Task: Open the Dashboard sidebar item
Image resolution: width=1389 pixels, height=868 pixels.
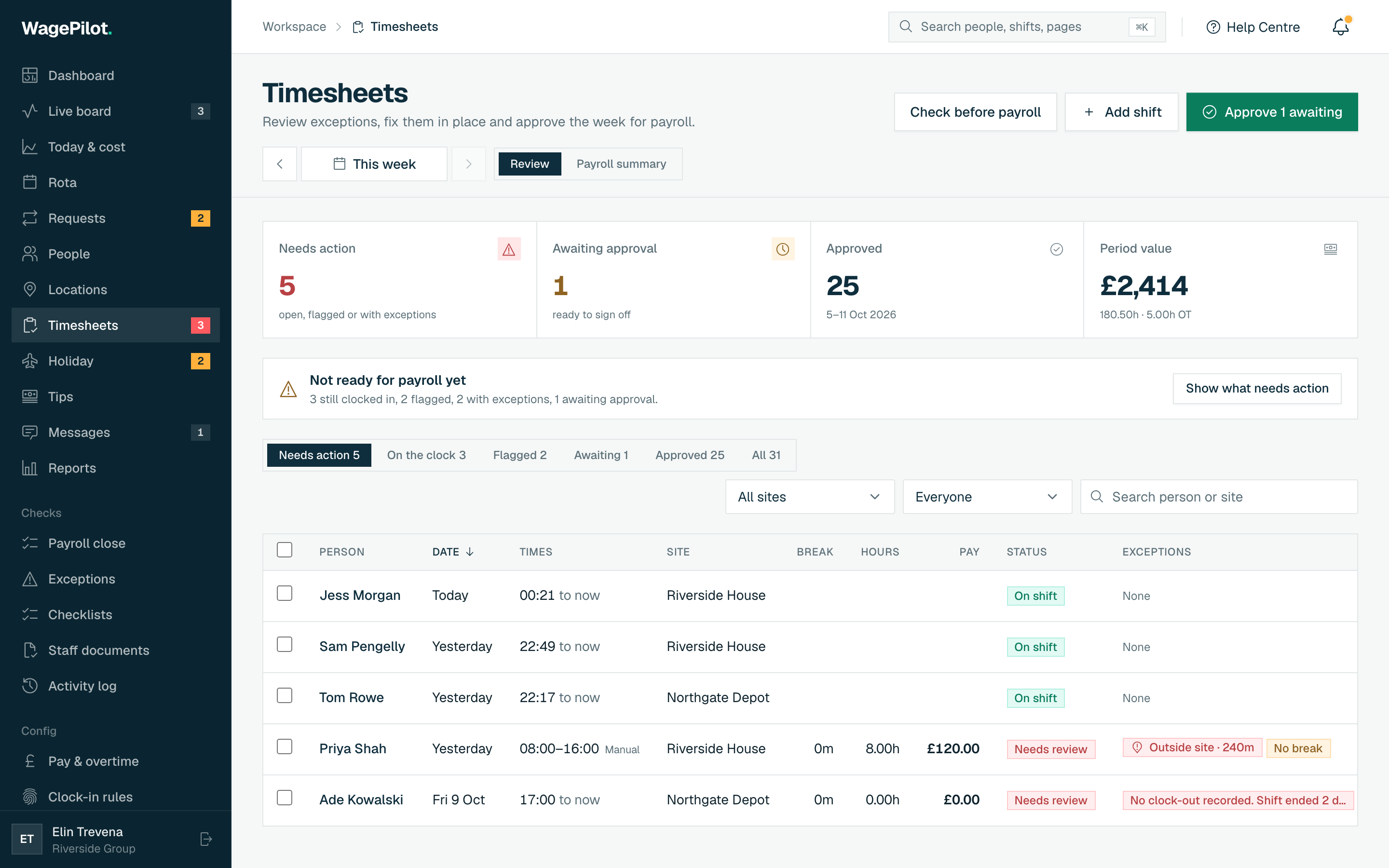Action: 115,75
